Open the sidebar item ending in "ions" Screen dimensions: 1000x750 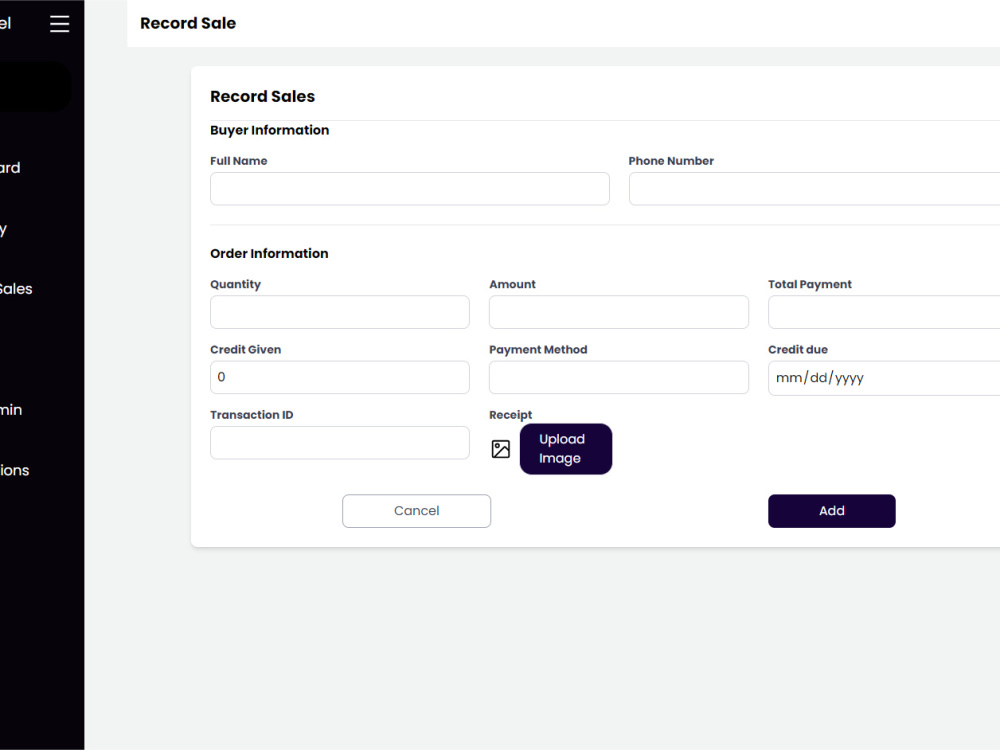(15, 470)
